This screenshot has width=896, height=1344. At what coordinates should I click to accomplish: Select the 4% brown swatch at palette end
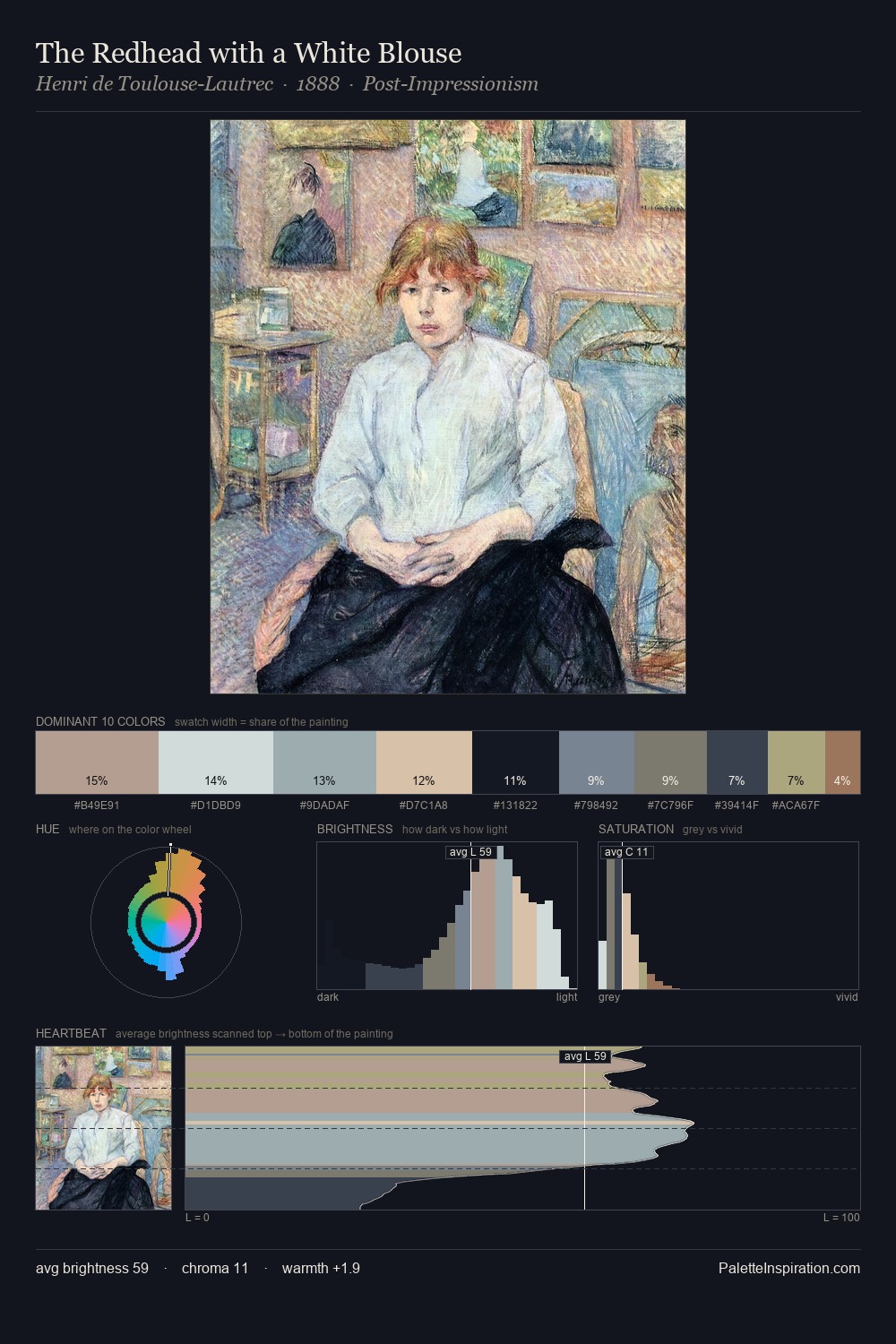[x=842, y=762]
